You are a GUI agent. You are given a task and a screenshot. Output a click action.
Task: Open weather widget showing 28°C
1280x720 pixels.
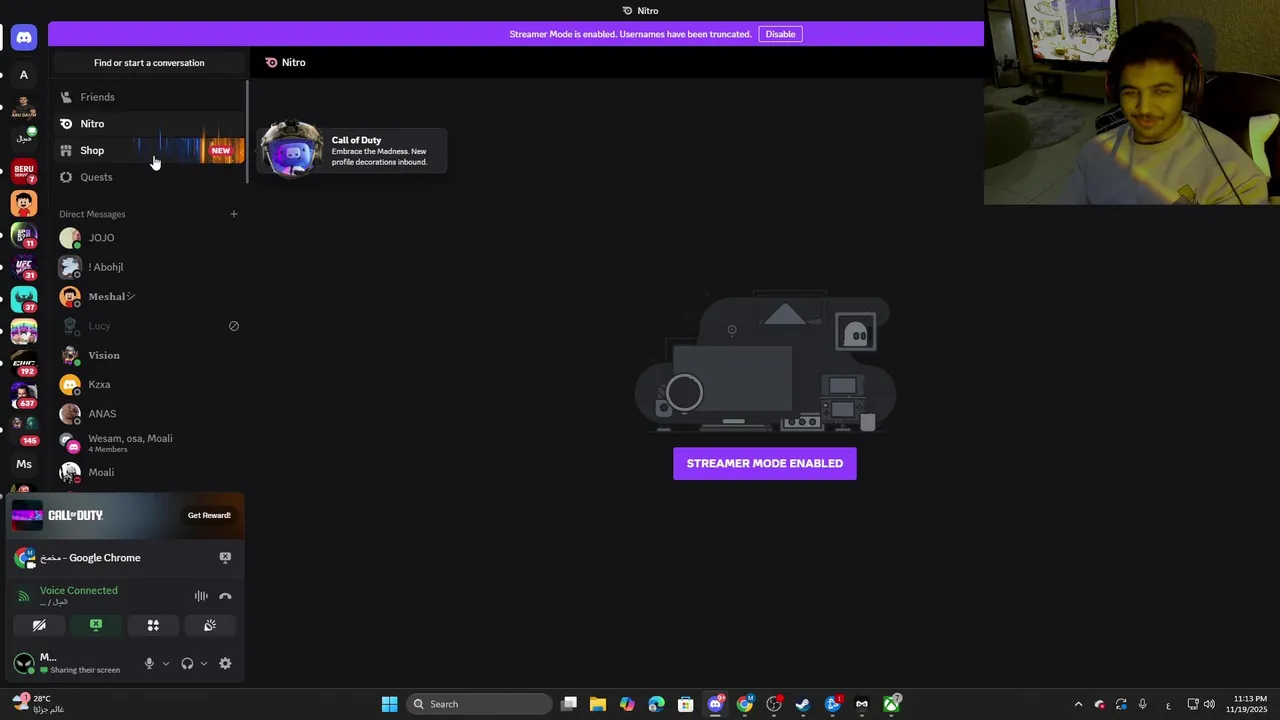[x=38, y=704]
